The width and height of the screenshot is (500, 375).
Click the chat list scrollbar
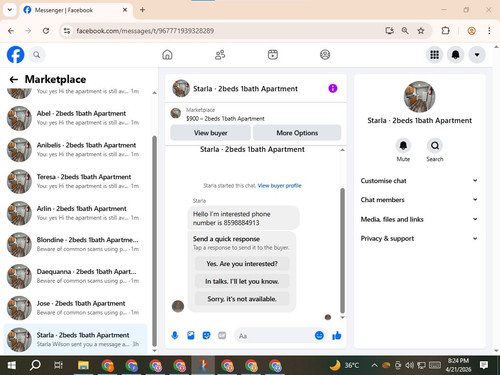[x=154, y=241]
